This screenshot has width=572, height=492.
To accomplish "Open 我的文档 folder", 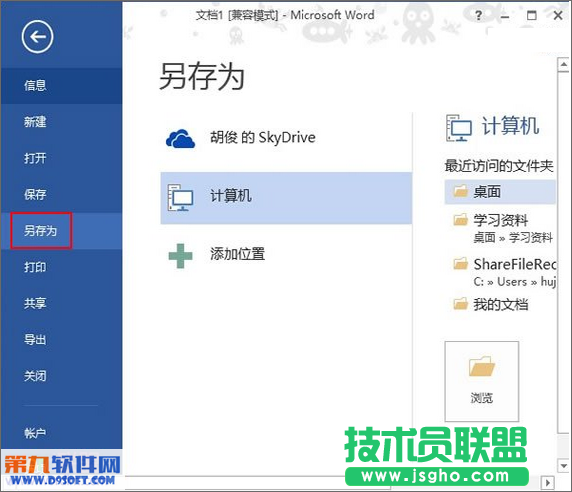I will tap(500, 305).
